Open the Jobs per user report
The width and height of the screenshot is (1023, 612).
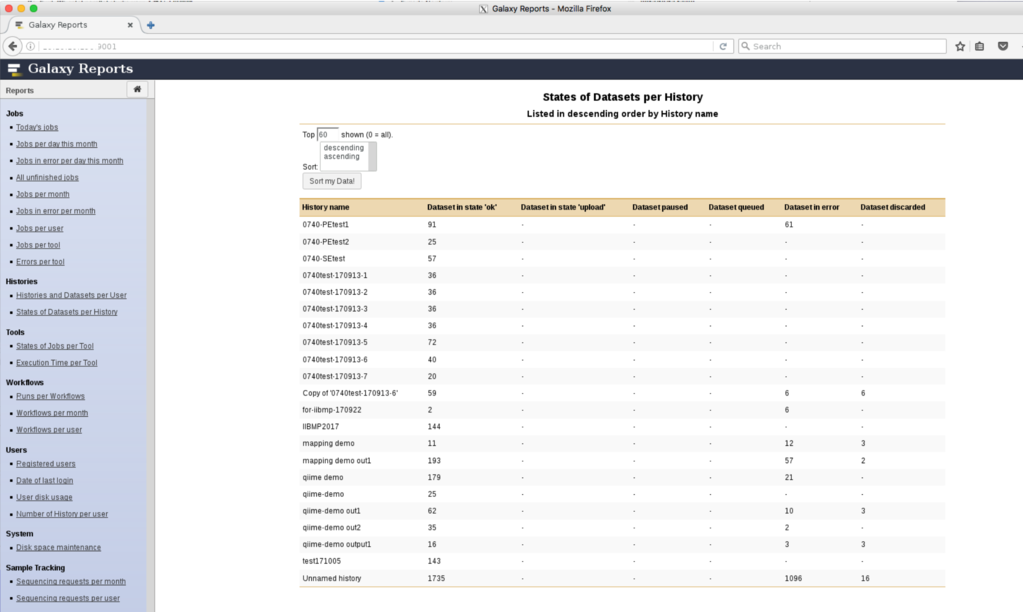[x=40, y=228]
